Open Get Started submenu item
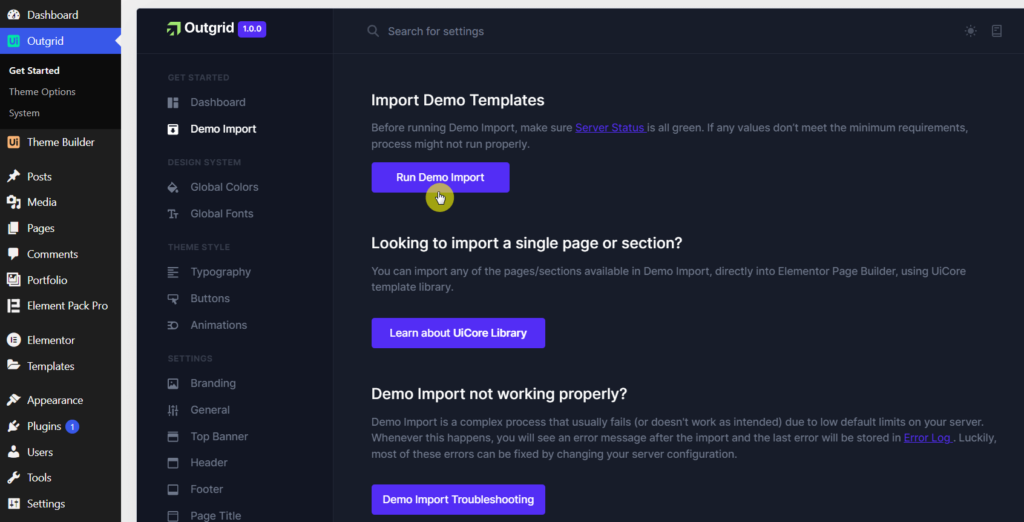The image size is (1024, 522). pos(34,71)
